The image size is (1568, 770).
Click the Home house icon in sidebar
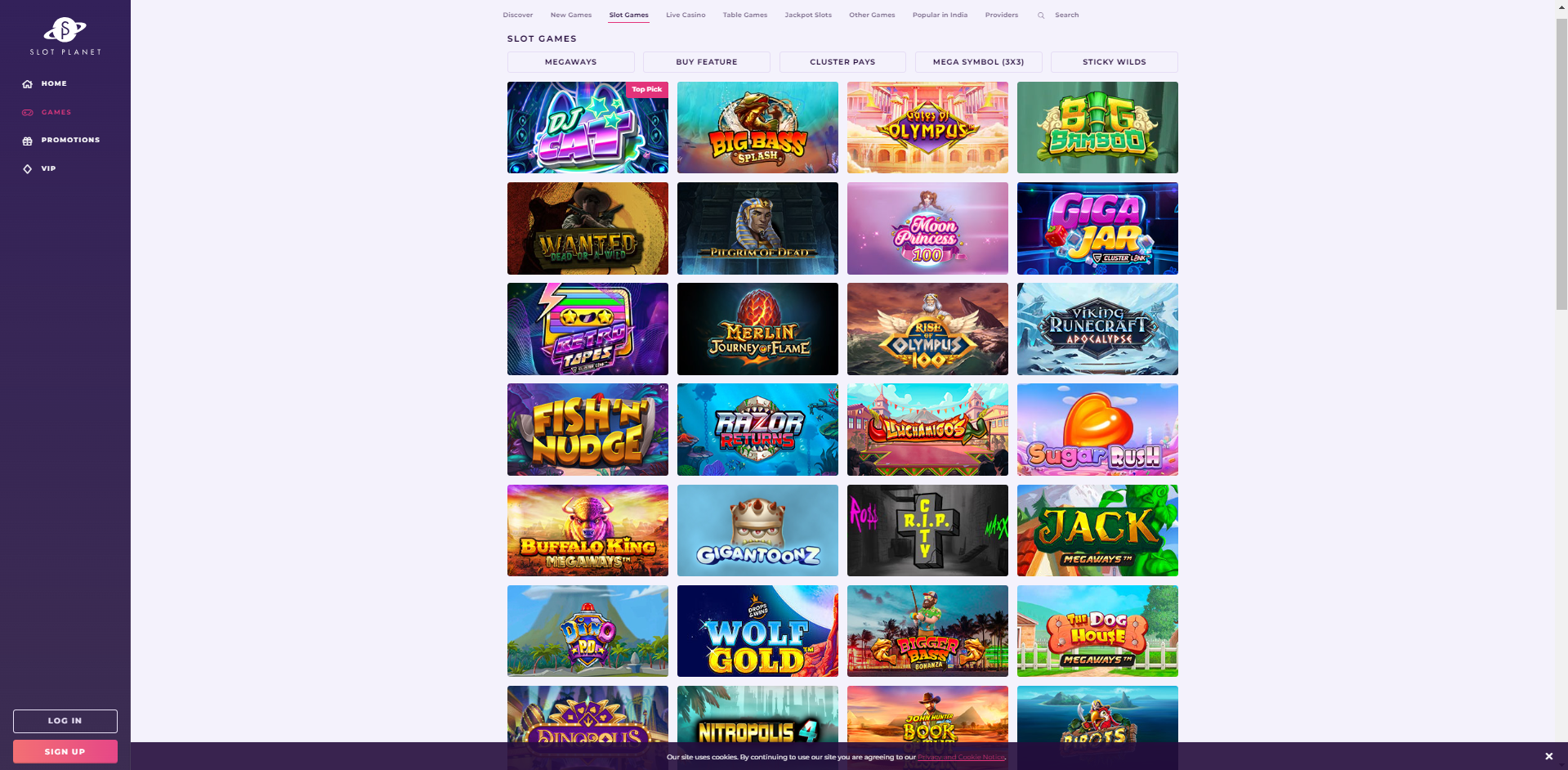28,84
